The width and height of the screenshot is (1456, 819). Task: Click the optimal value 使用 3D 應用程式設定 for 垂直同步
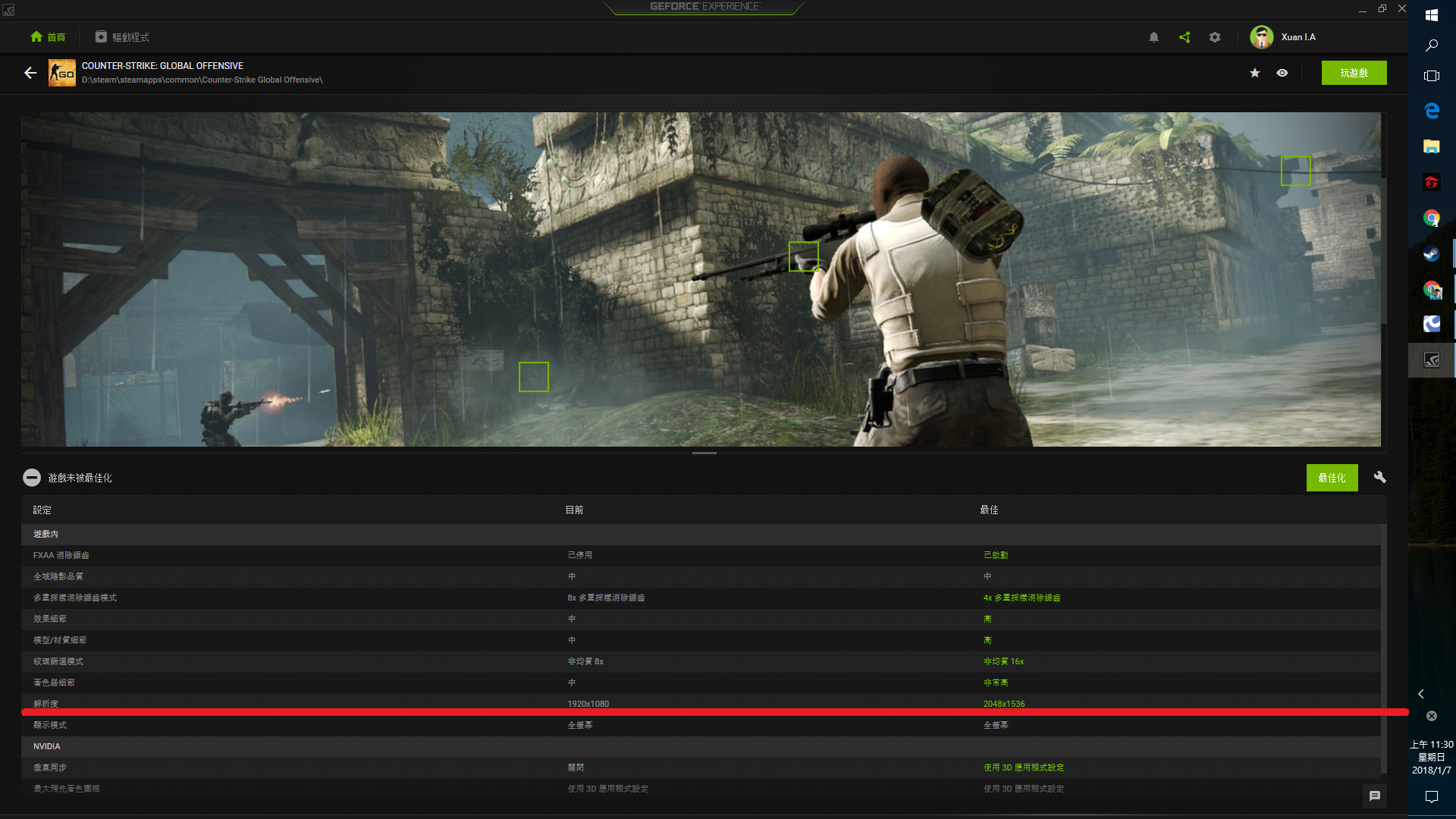(1024, 767)
